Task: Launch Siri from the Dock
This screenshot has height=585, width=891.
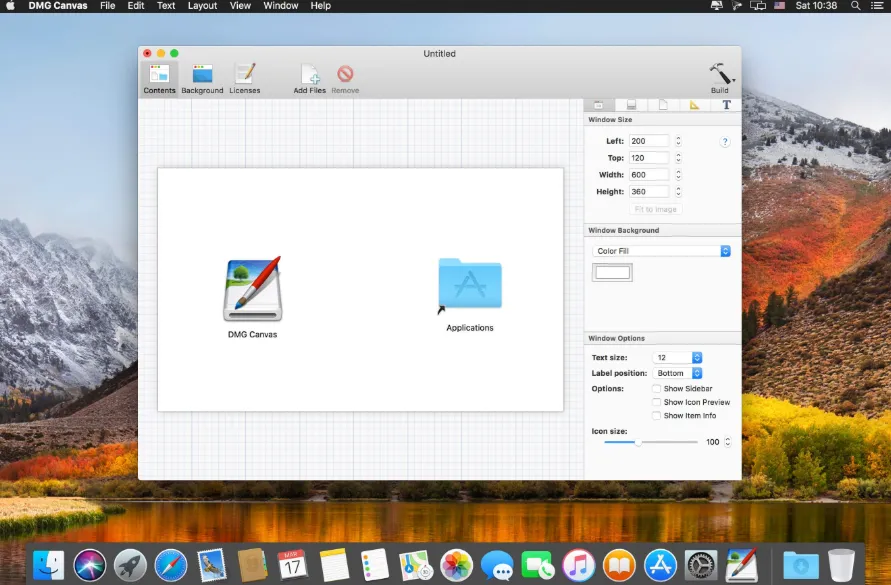Action: [x=89, y=565]
